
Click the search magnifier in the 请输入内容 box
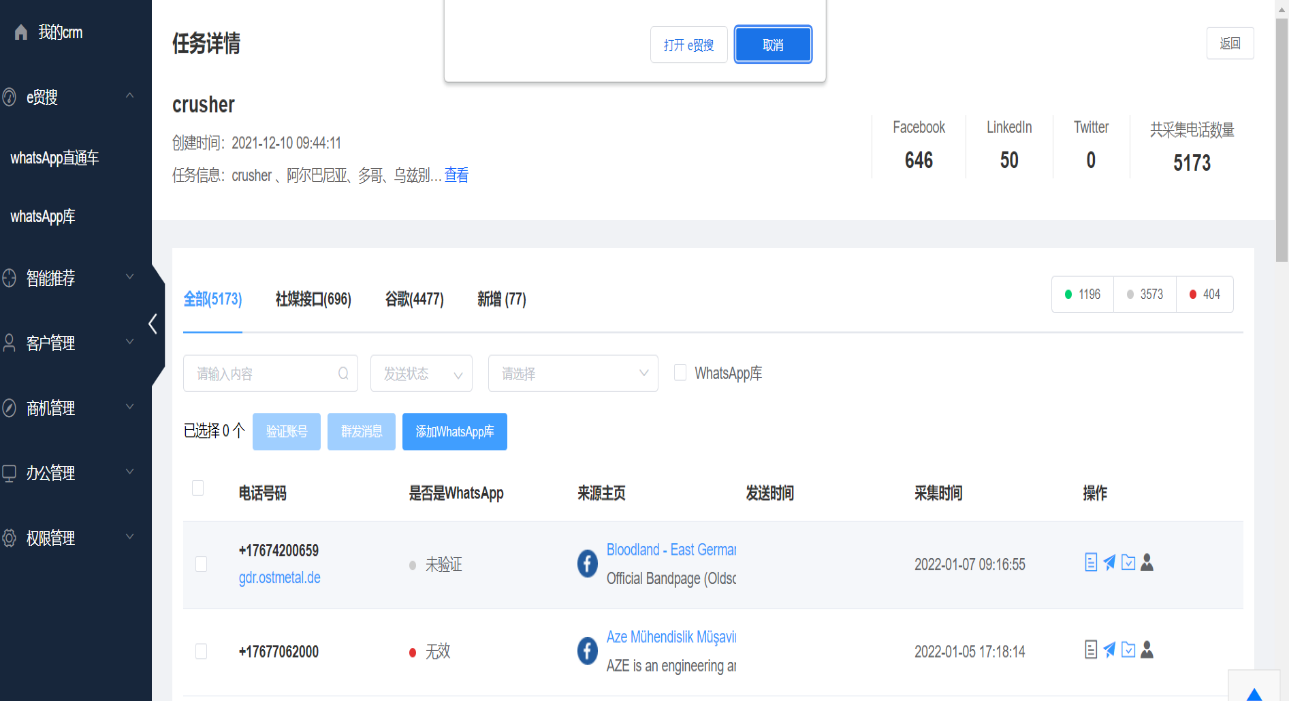tap(343, 373)
